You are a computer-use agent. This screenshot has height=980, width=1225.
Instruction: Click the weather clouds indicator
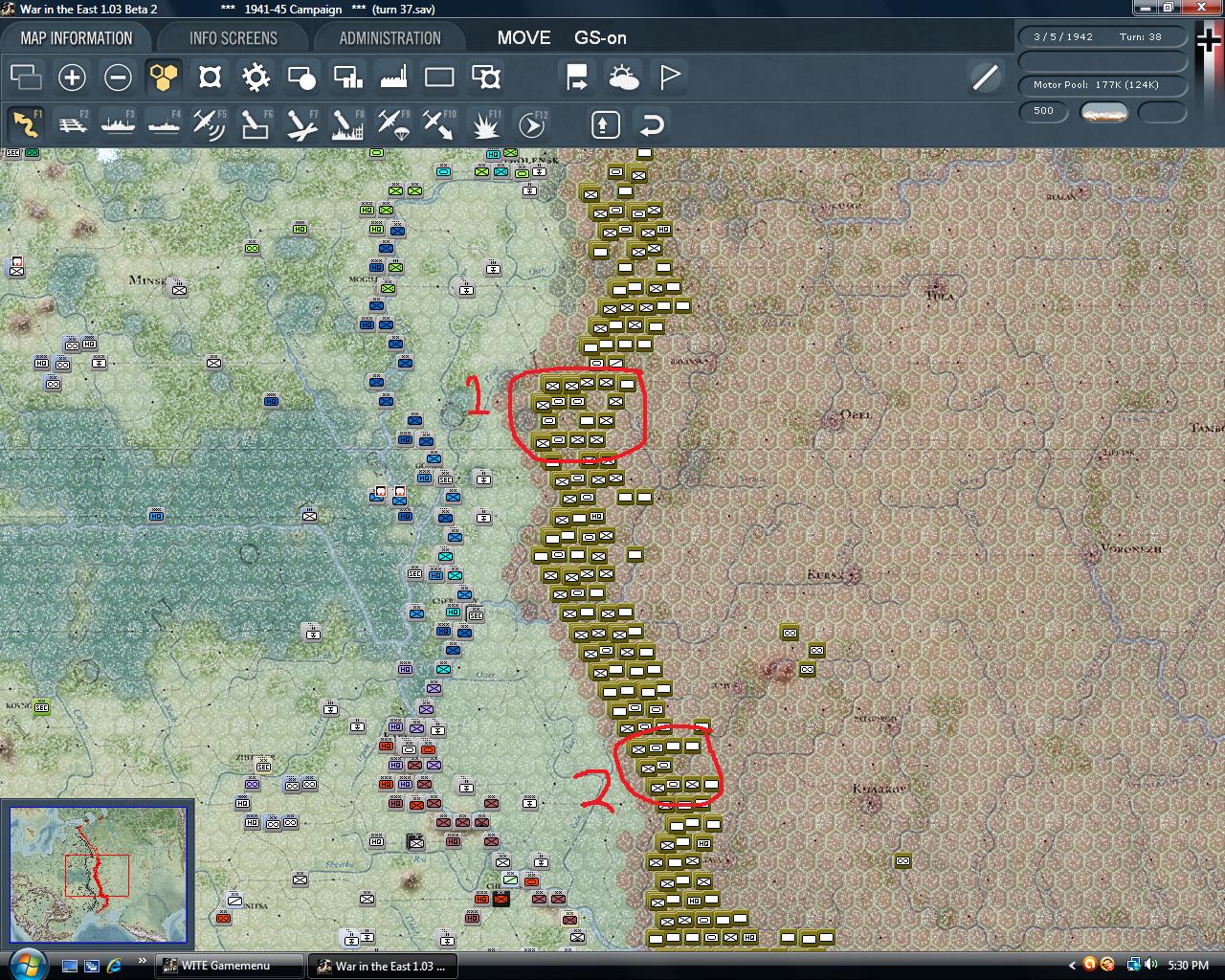(1103, 112)
